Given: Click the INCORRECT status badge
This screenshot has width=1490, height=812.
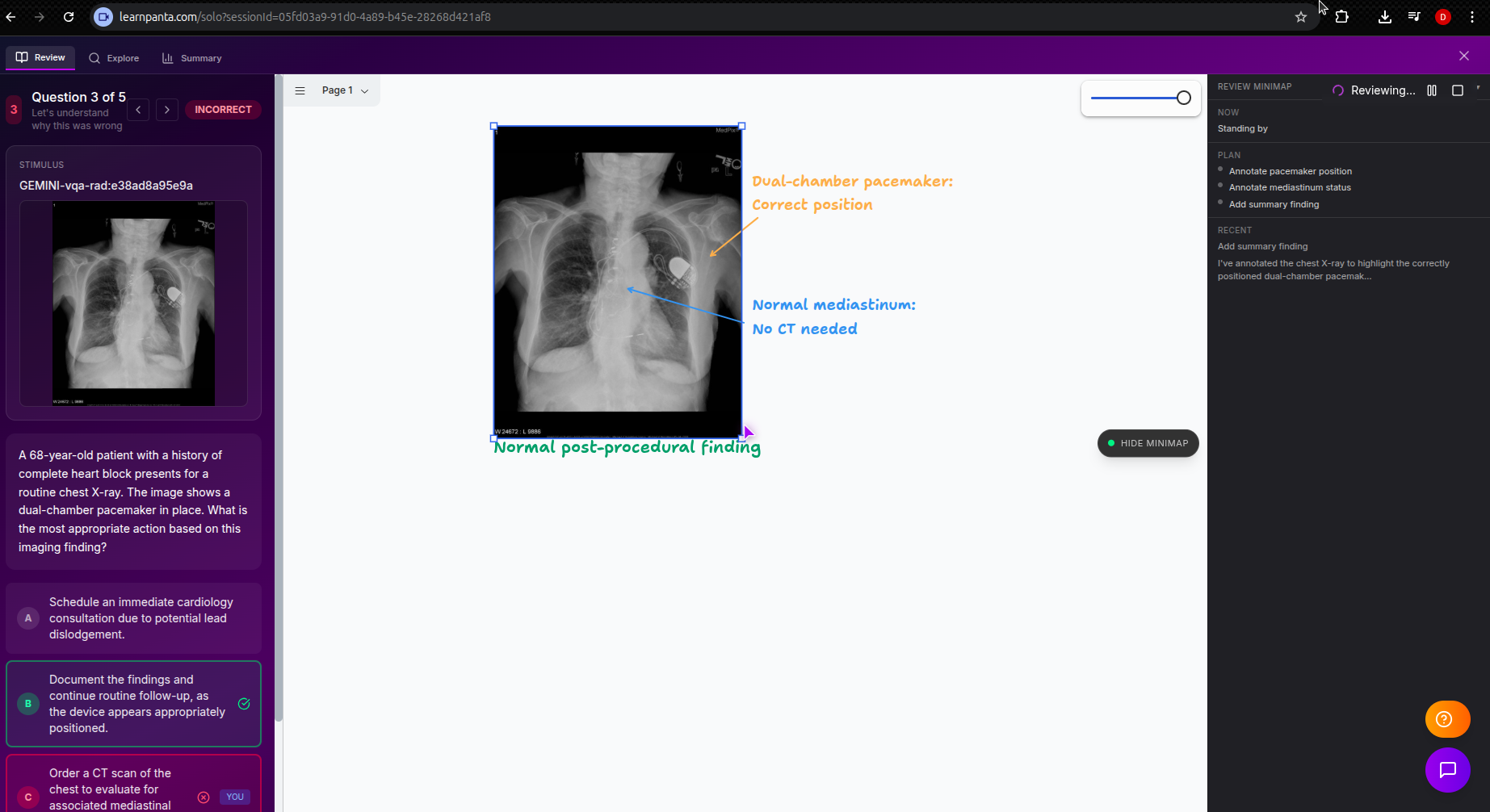Looking at the screenshot, I should pos(223,110).
